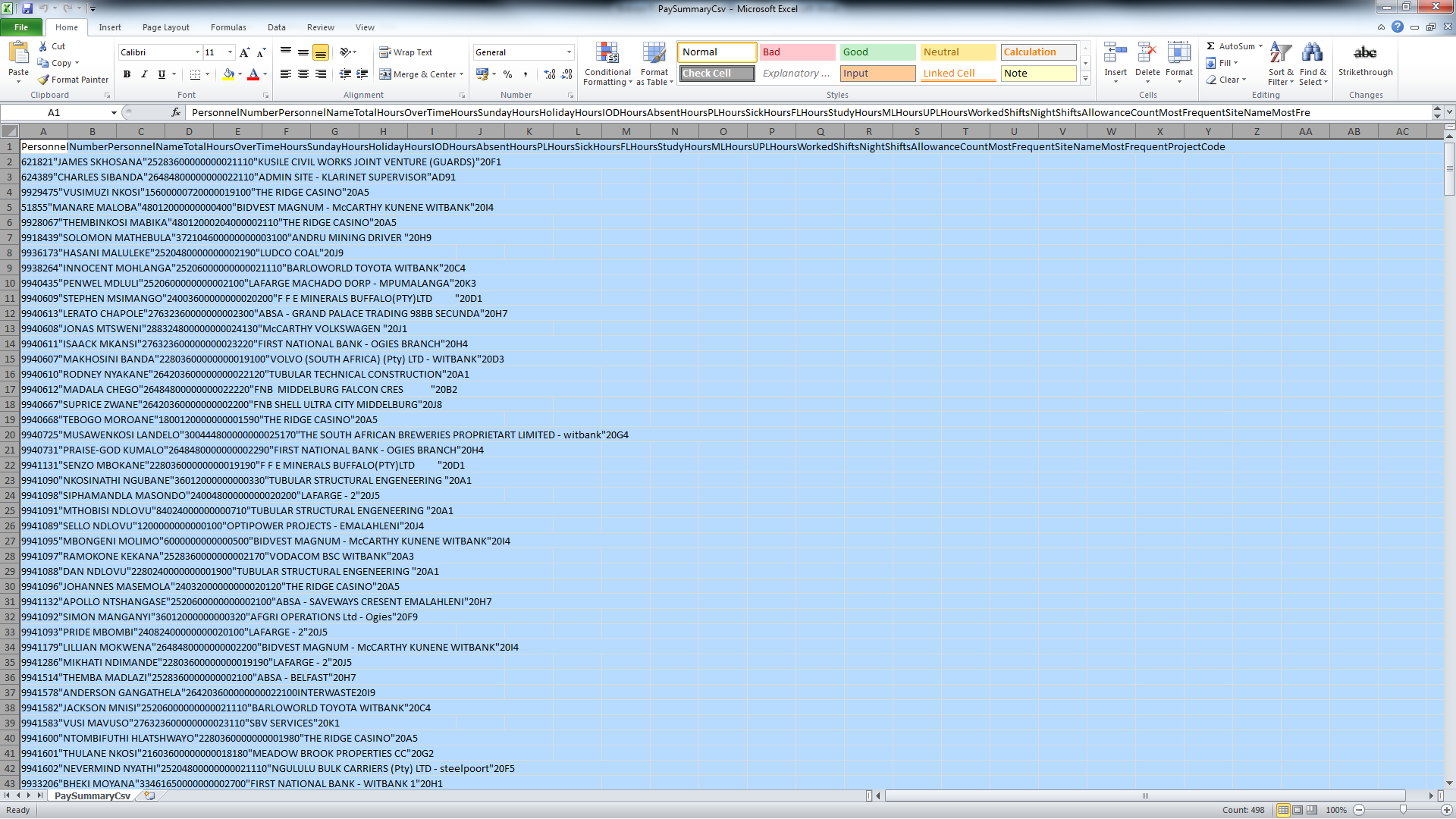
Task: Click Increase Indent icon
Action: click(x=362, y=74)
